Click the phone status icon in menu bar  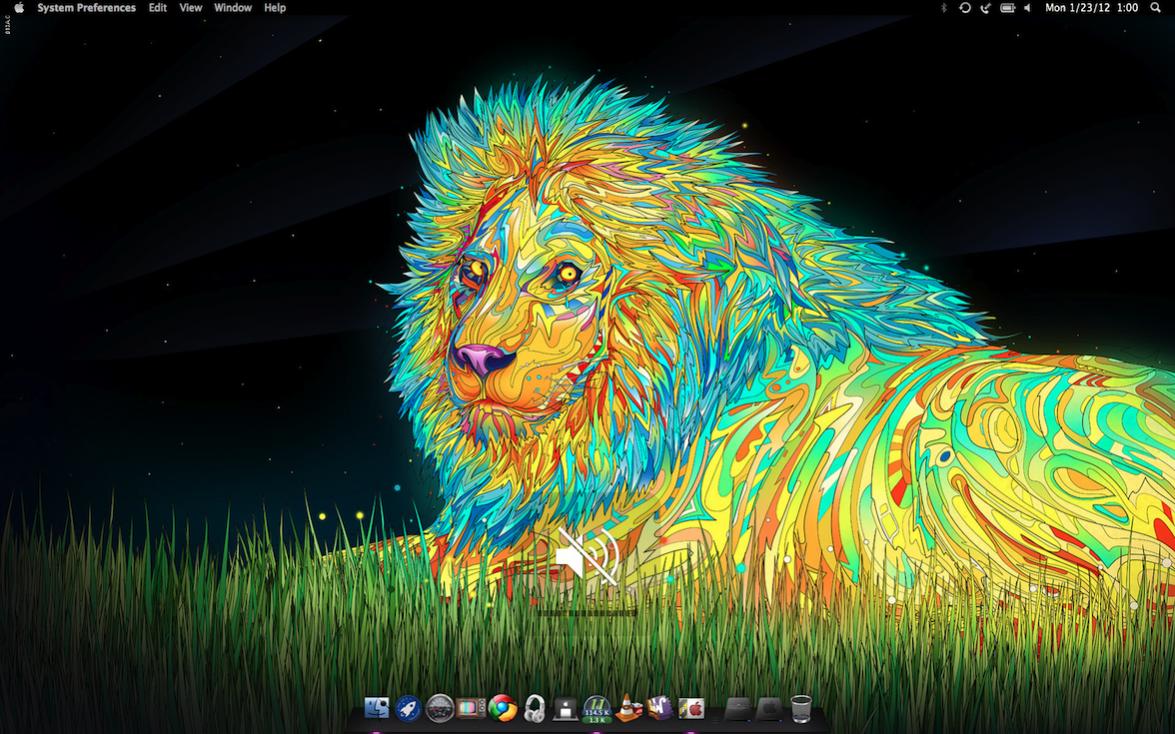985,7
